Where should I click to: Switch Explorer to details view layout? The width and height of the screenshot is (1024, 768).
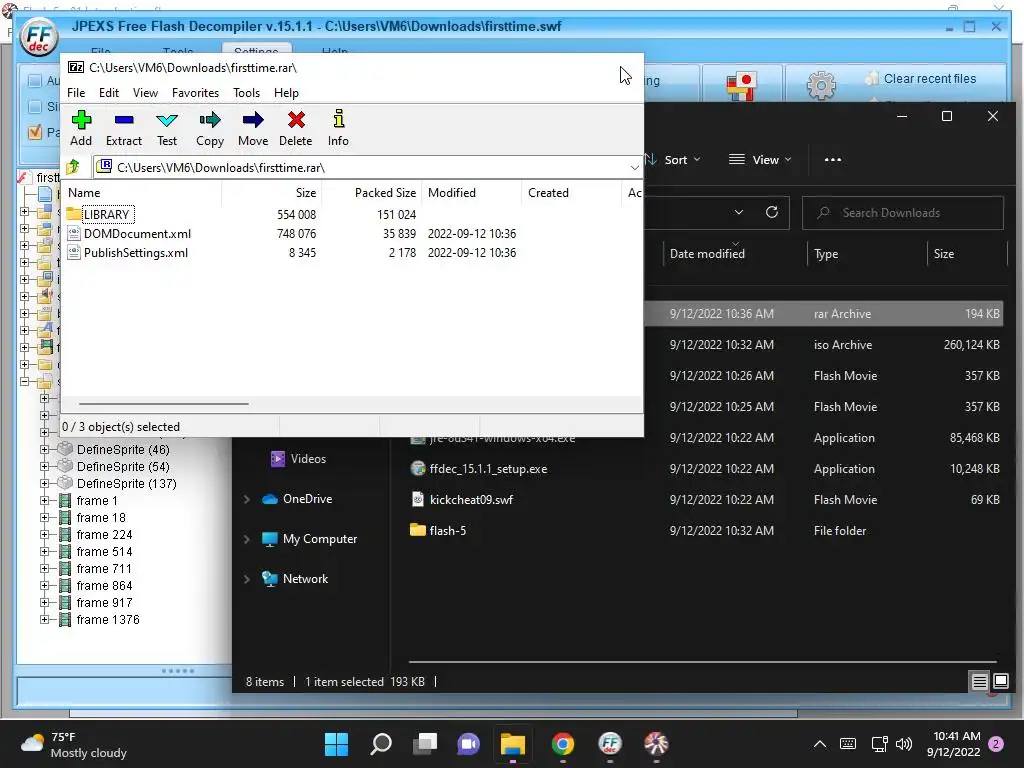pyautogui.click(x=980, y=682)
